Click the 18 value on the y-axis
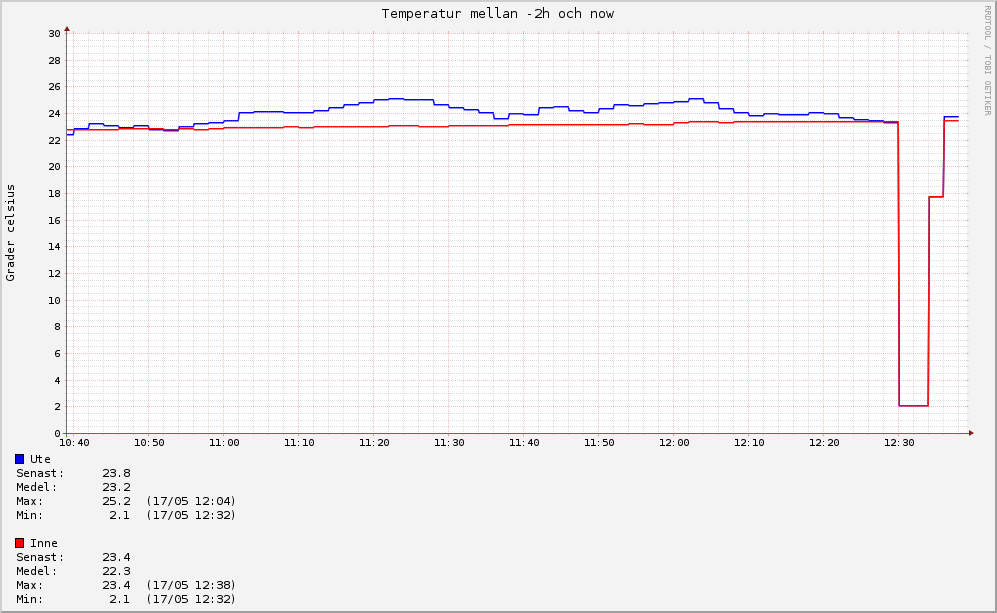 click(55, 193)
